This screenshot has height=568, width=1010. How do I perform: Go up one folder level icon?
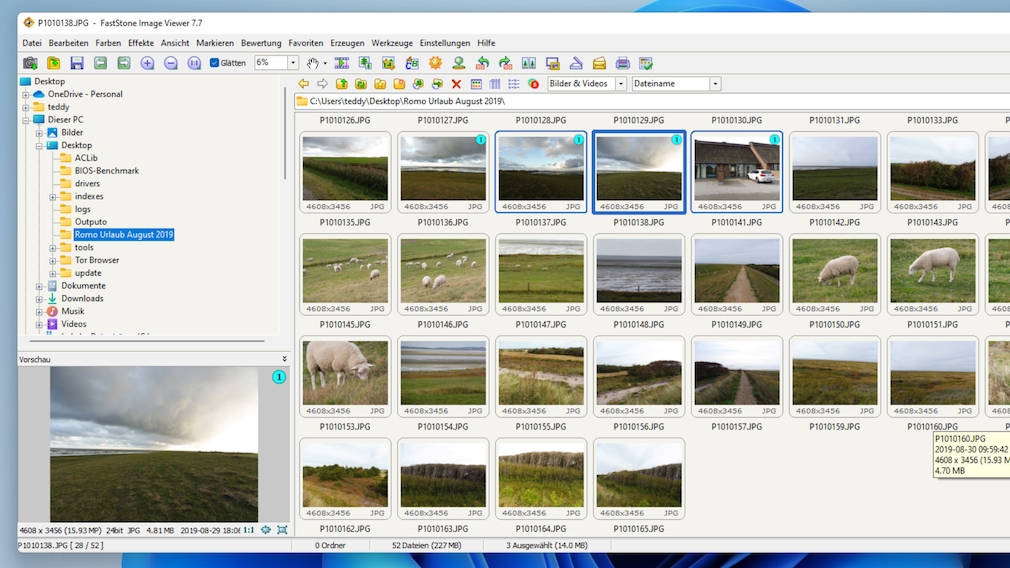342,84
